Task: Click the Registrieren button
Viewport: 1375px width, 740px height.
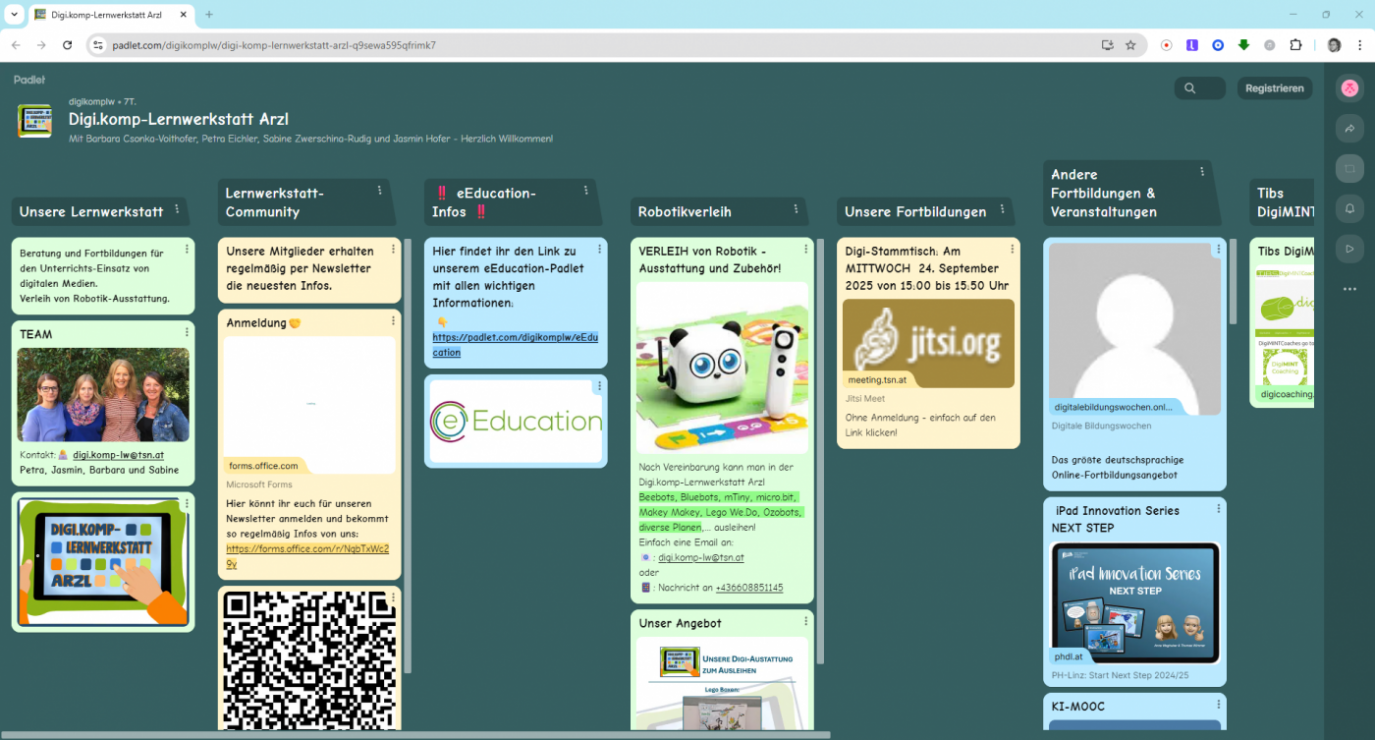Action: click(1274, 88)
